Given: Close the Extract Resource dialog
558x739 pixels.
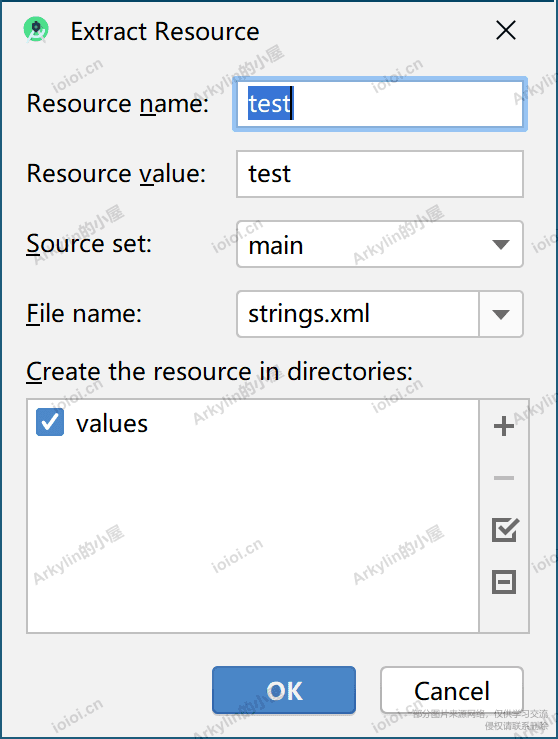Looking at the screenshot, I should click(506, 31).
